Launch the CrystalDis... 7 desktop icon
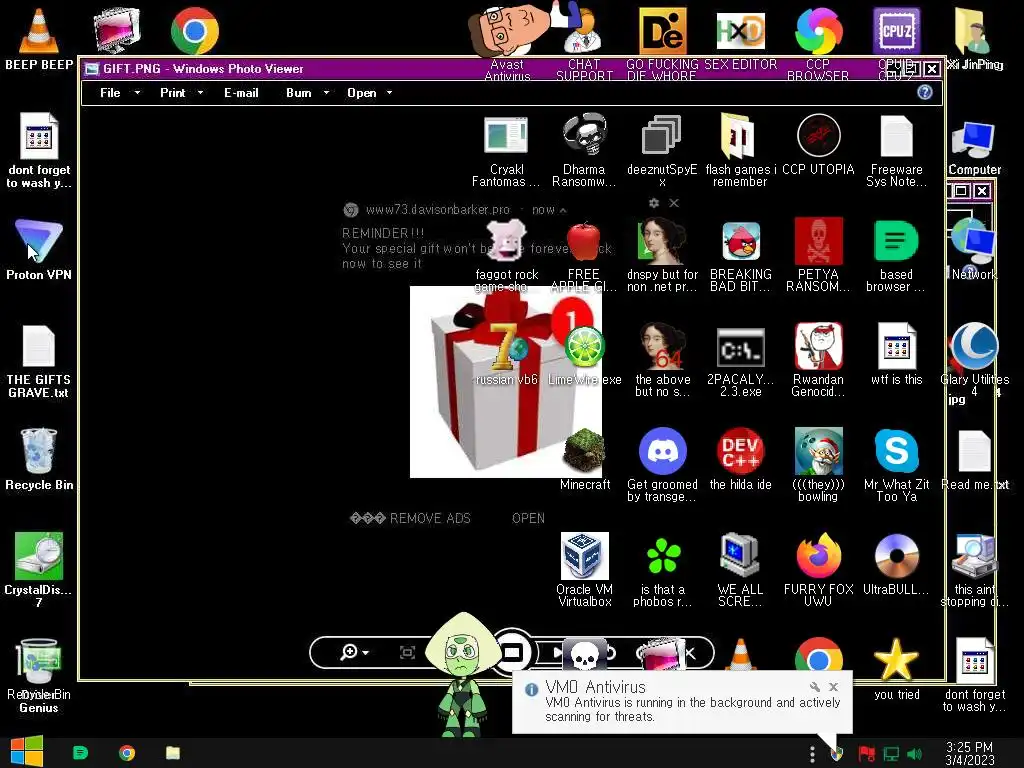This screenshot has width=1024, height=768. click(39, 556)
